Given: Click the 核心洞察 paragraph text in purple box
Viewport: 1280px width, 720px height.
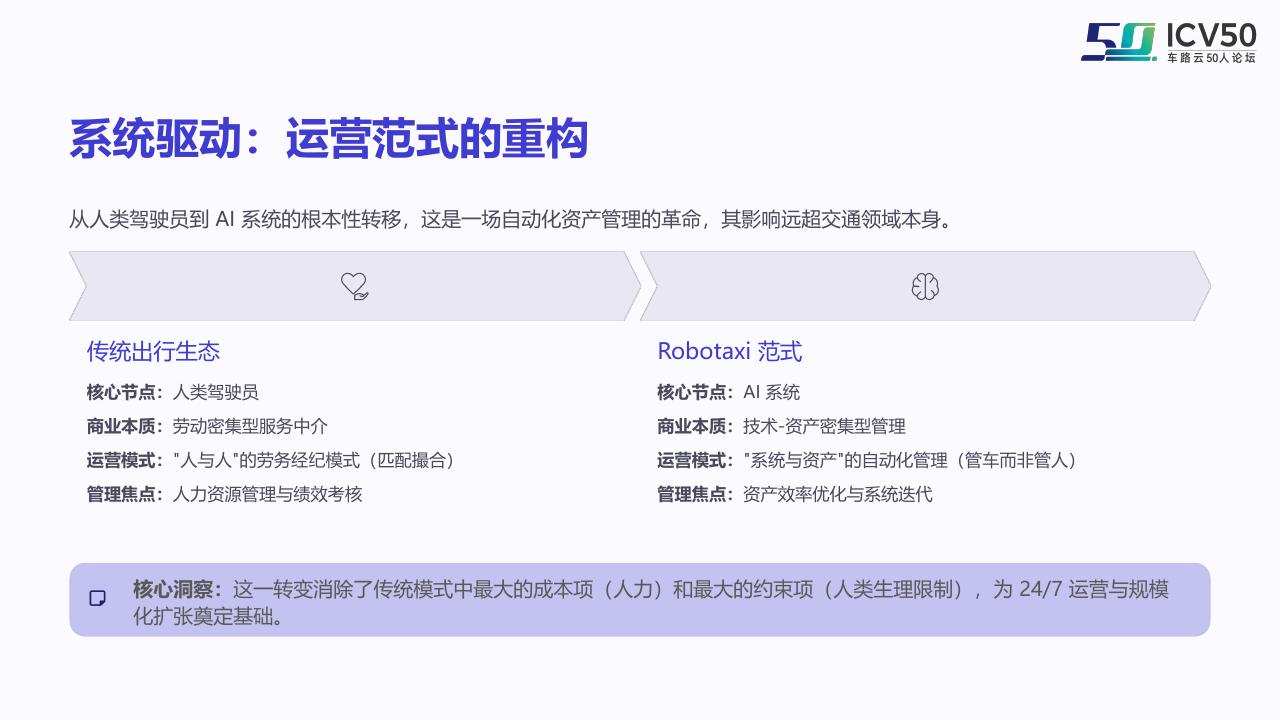Looking at the screenshot, I should (x=651, y=602).
